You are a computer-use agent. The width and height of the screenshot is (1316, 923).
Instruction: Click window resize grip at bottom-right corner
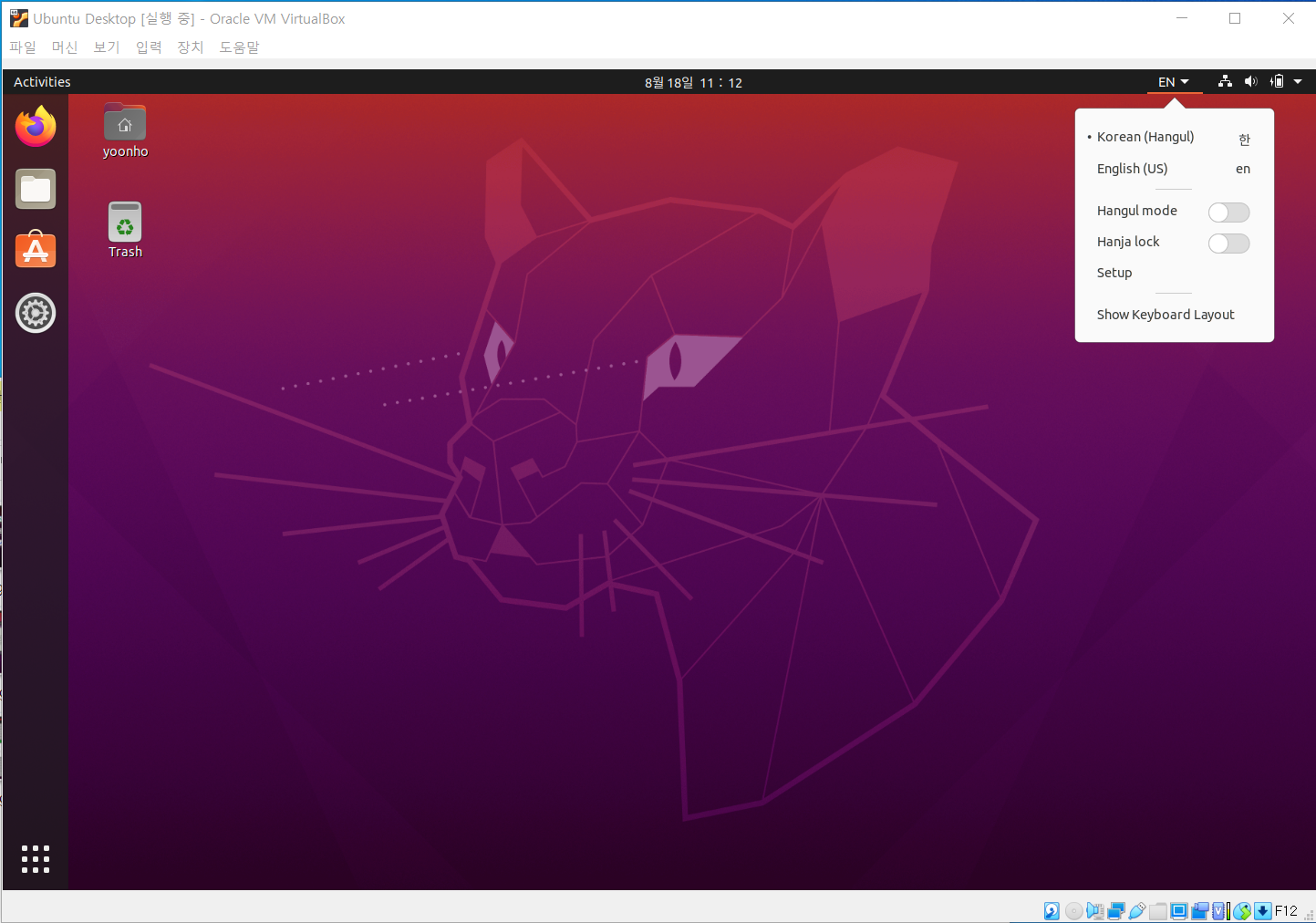click(1309, 915)
